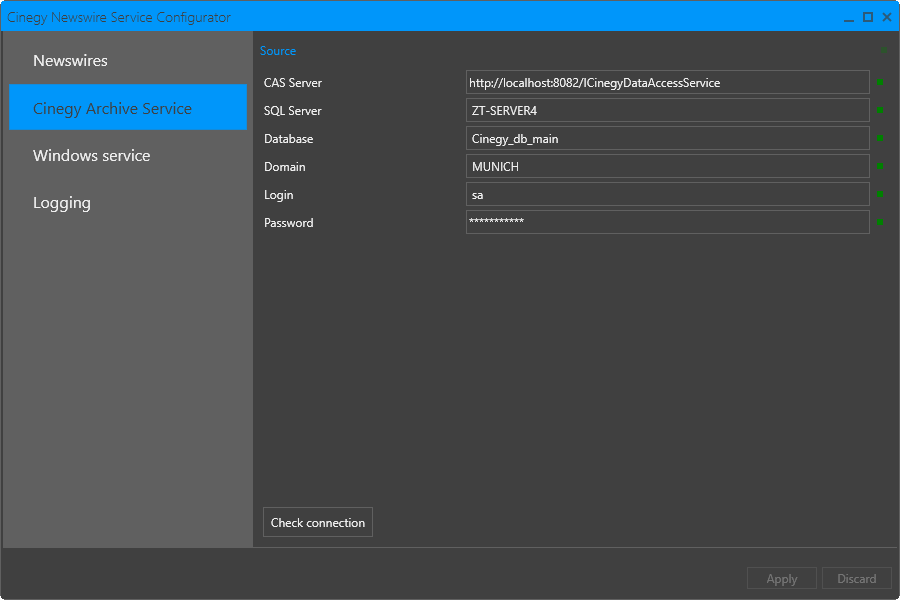Click the green indicator next to Database
The height and width of the screenshot is (600, 900).
coord(880,138)
